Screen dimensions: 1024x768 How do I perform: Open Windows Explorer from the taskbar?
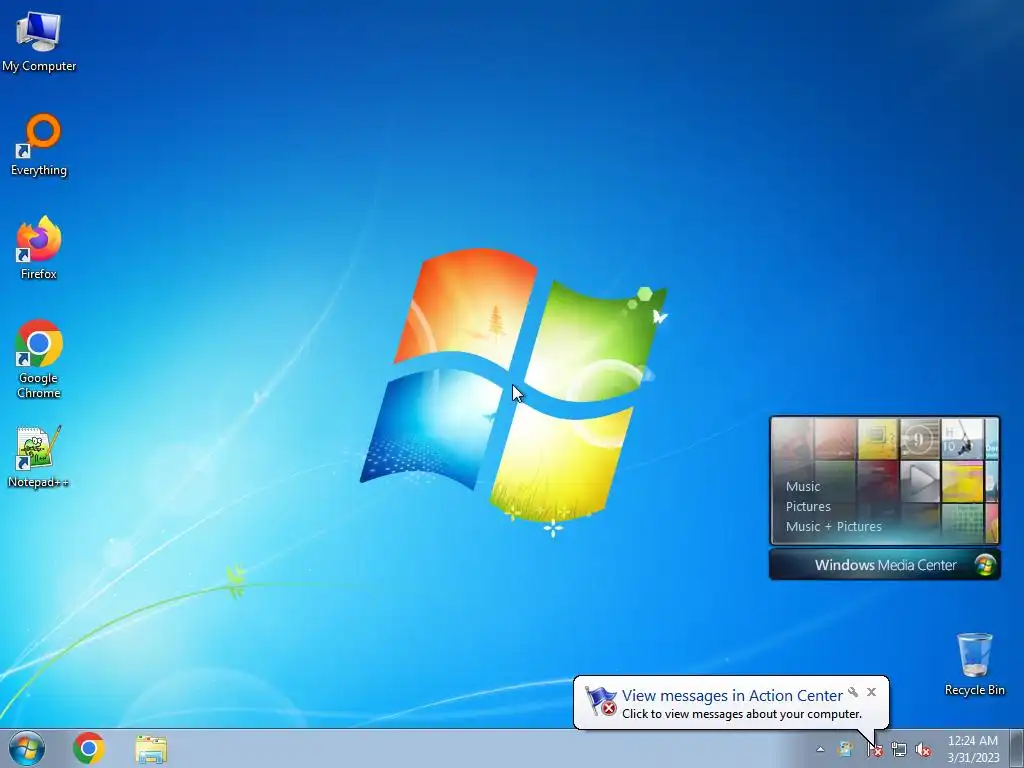(151, 749)
